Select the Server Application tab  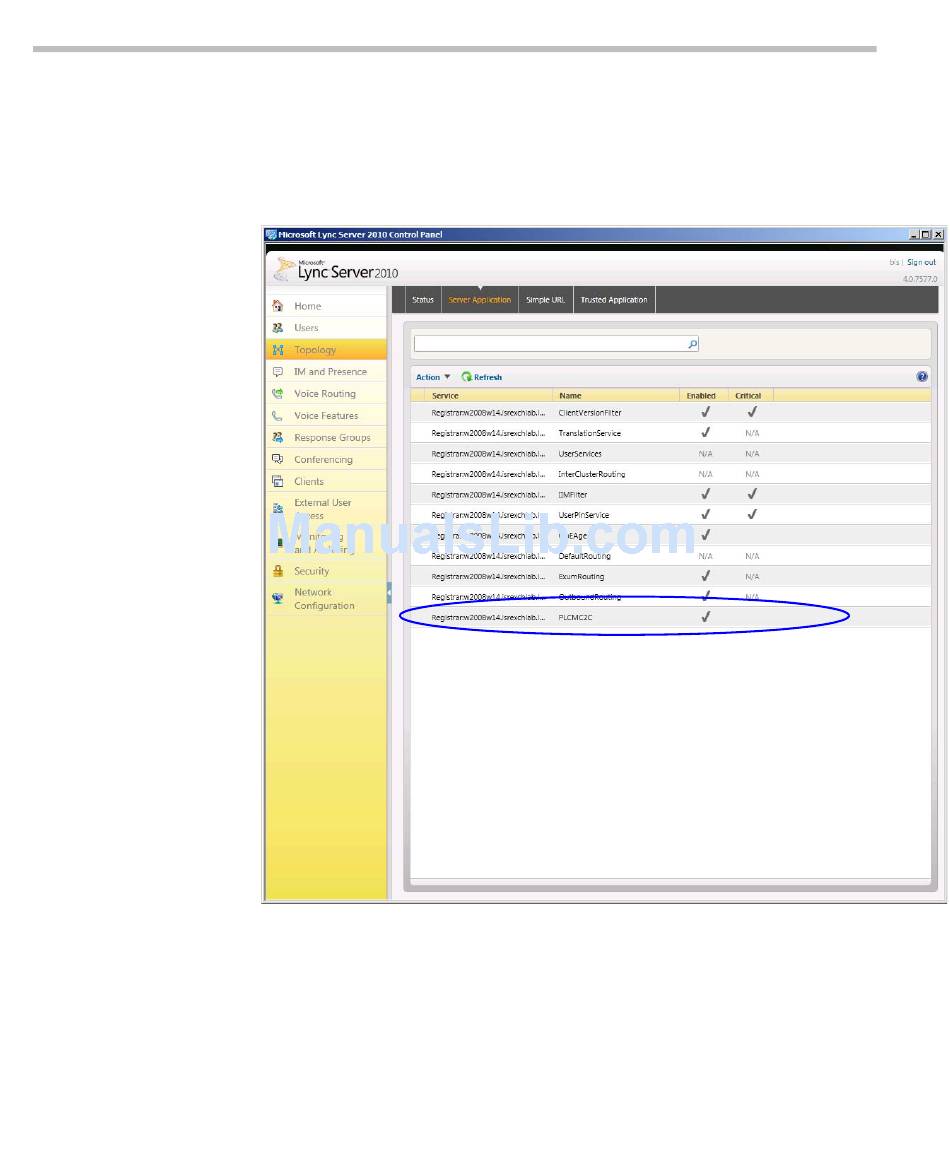click(480, 299)
